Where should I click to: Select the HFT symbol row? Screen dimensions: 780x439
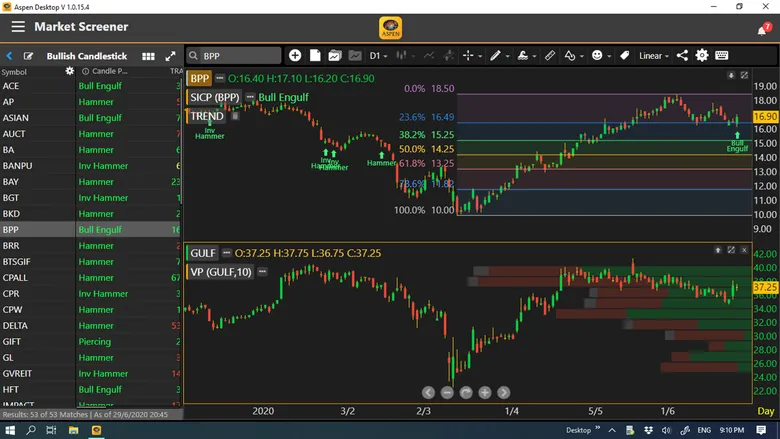point(91,390)
